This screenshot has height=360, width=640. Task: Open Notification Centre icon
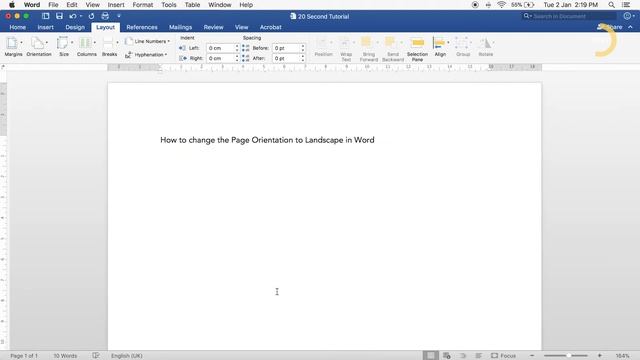tap(626, 5)
